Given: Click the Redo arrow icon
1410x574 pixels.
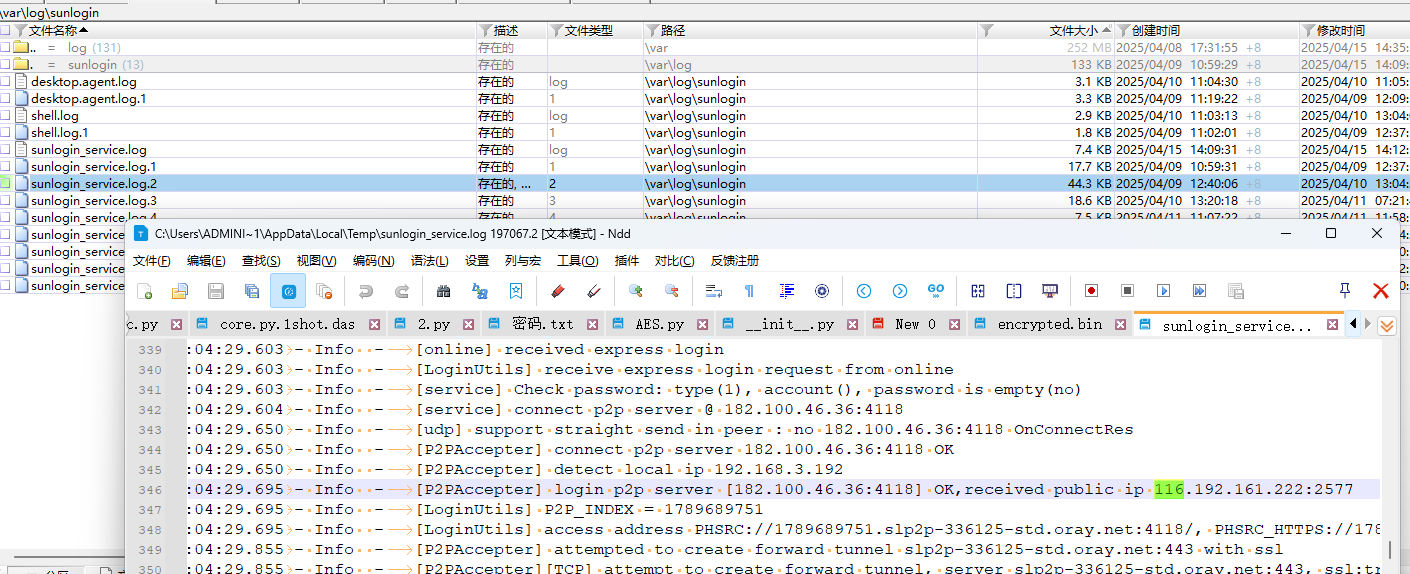Looking at the screenshot, I should [402, 291].
